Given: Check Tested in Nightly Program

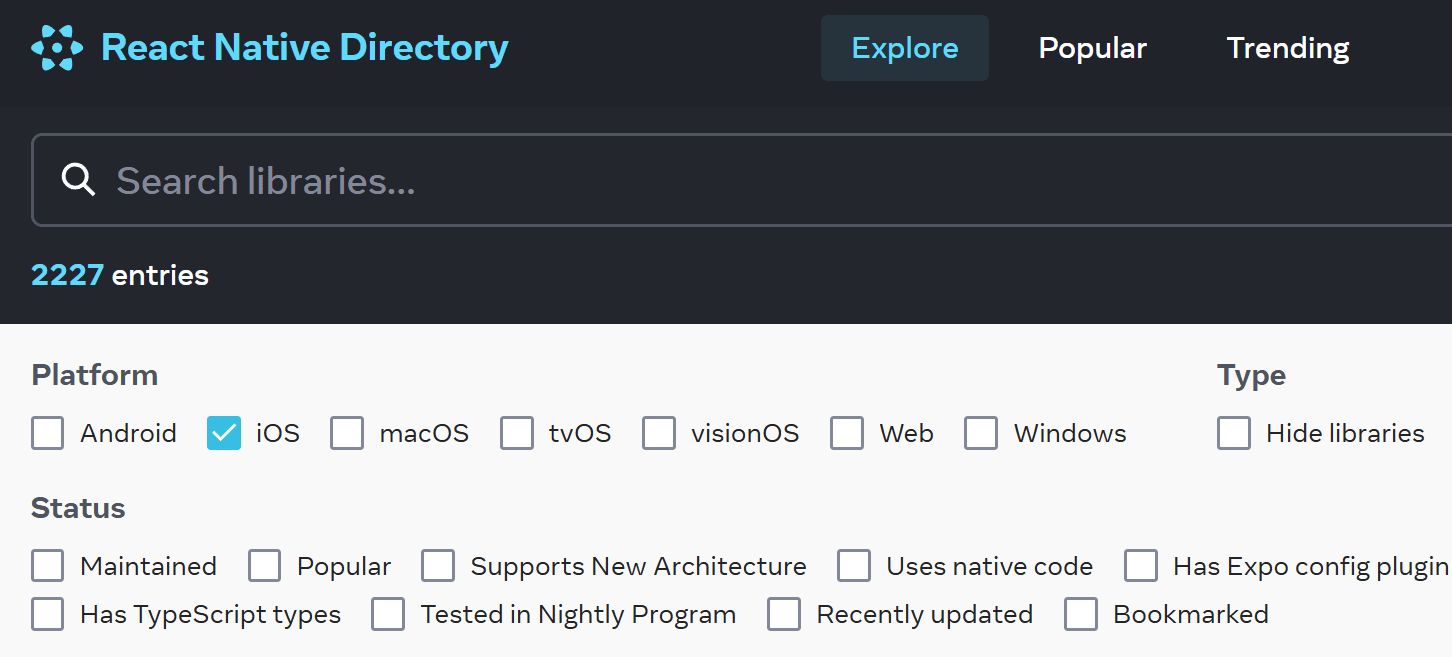Looking at the screenshot, I should pos(388,614).
